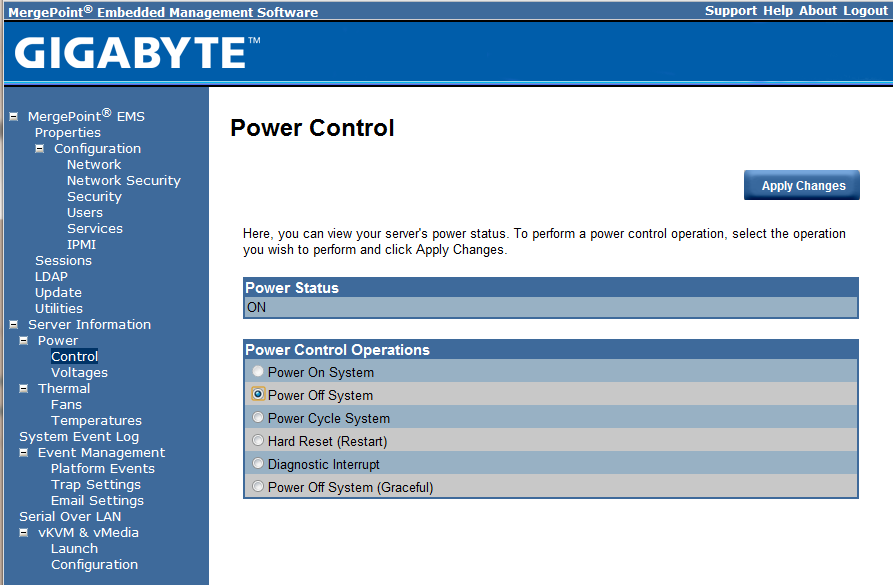
Task: Collapse the MergePoint EMS tree node
Action: 14,117
